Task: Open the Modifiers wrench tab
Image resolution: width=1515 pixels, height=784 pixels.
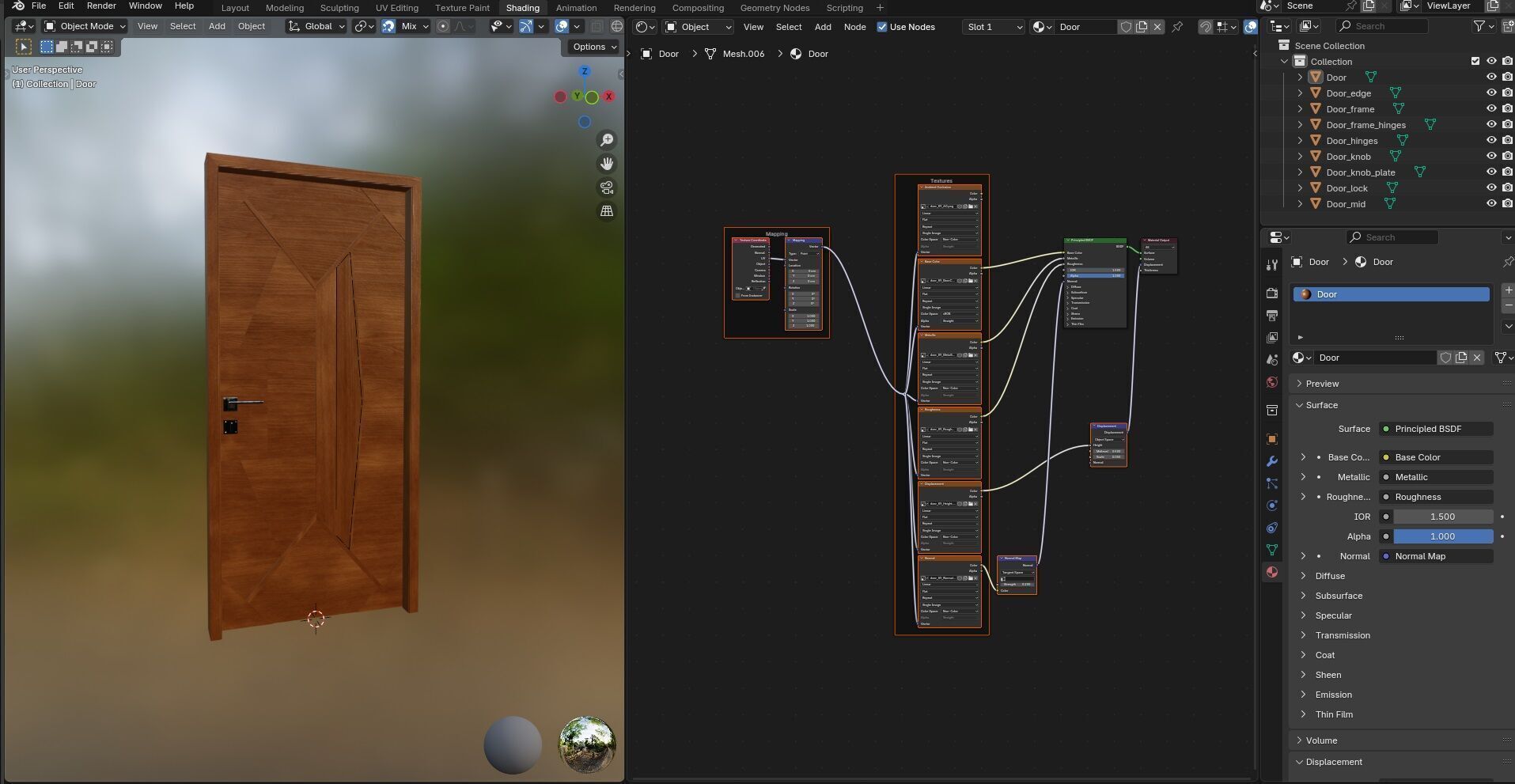Action: [1272, 461]
